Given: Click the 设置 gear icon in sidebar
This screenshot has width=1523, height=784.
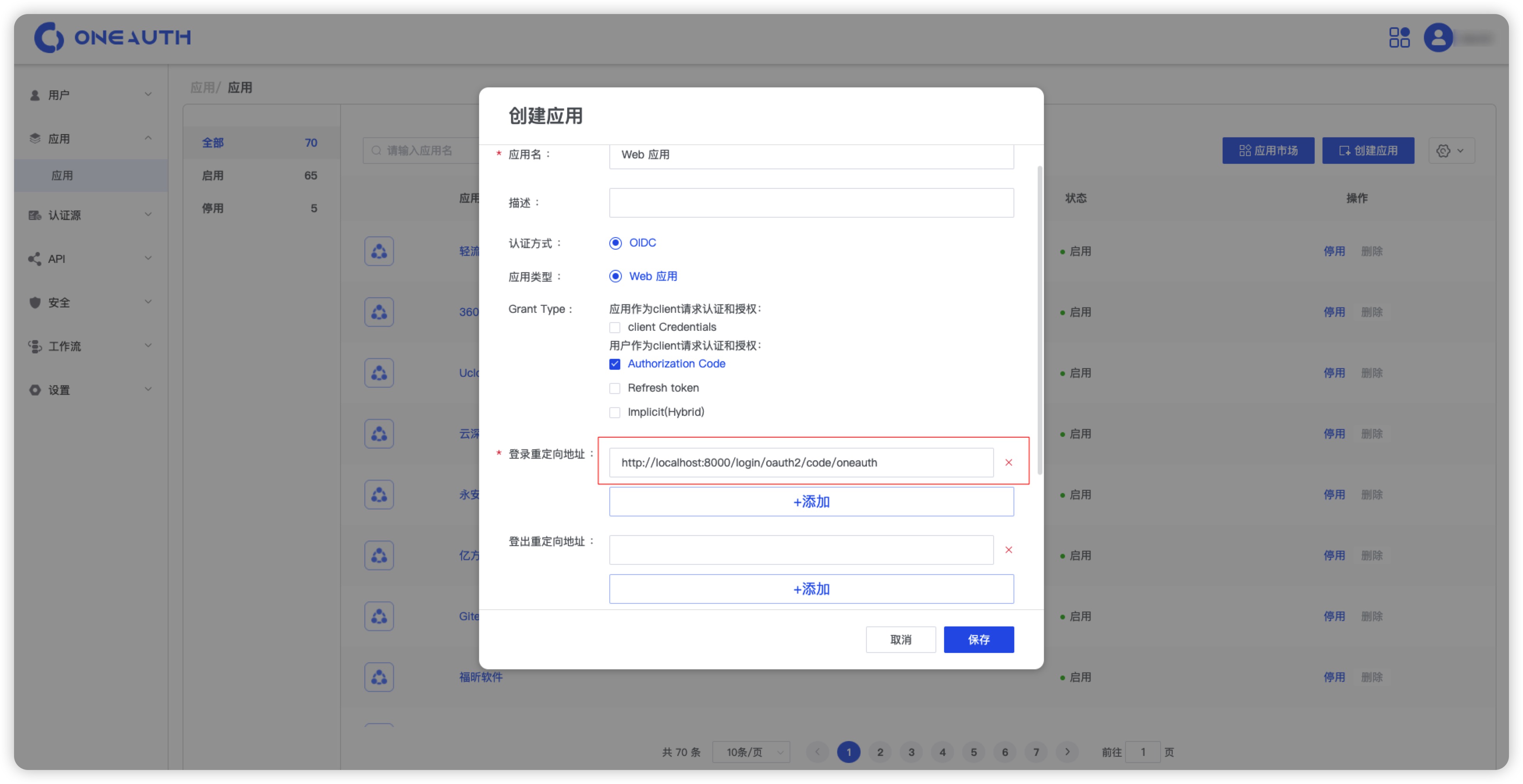Looking at the screenshot, I should click(x=35, y=390).
